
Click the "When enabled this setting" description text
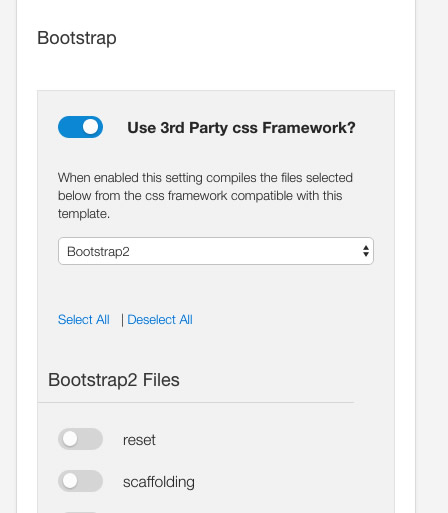pos(205,196)
